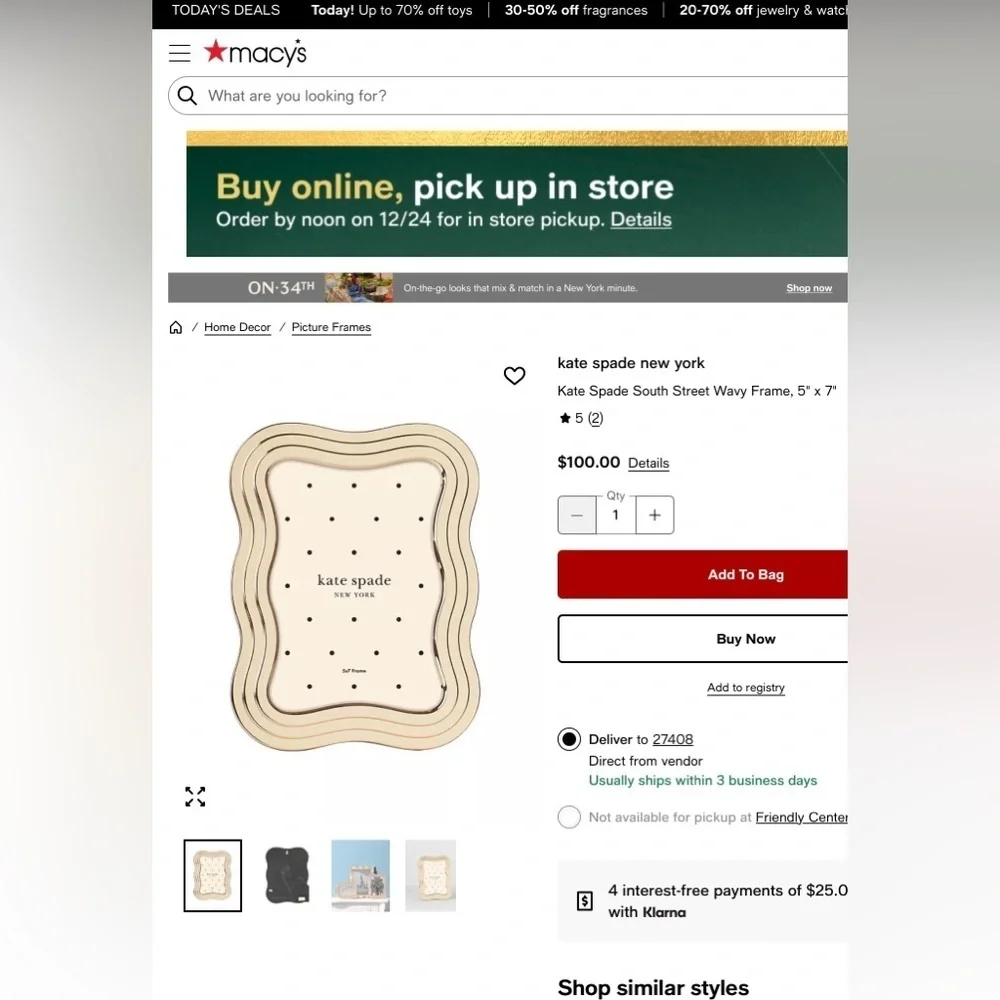The width and height of the screenshot is (1000, 1000).
Task: View the black back-of-frame thumbnail
Action: pos(287,875)
